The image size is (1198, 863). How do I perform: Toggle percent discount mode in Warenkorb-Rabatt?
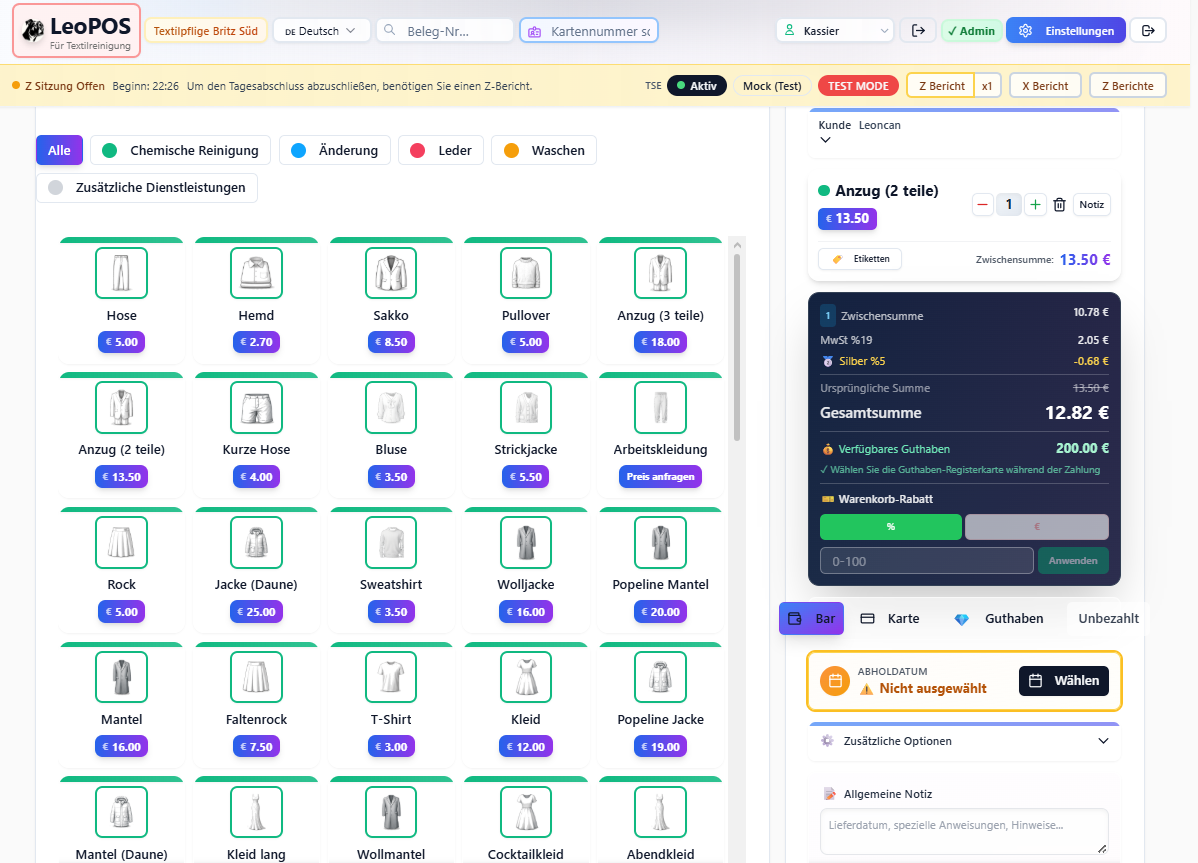coord(890,527)
